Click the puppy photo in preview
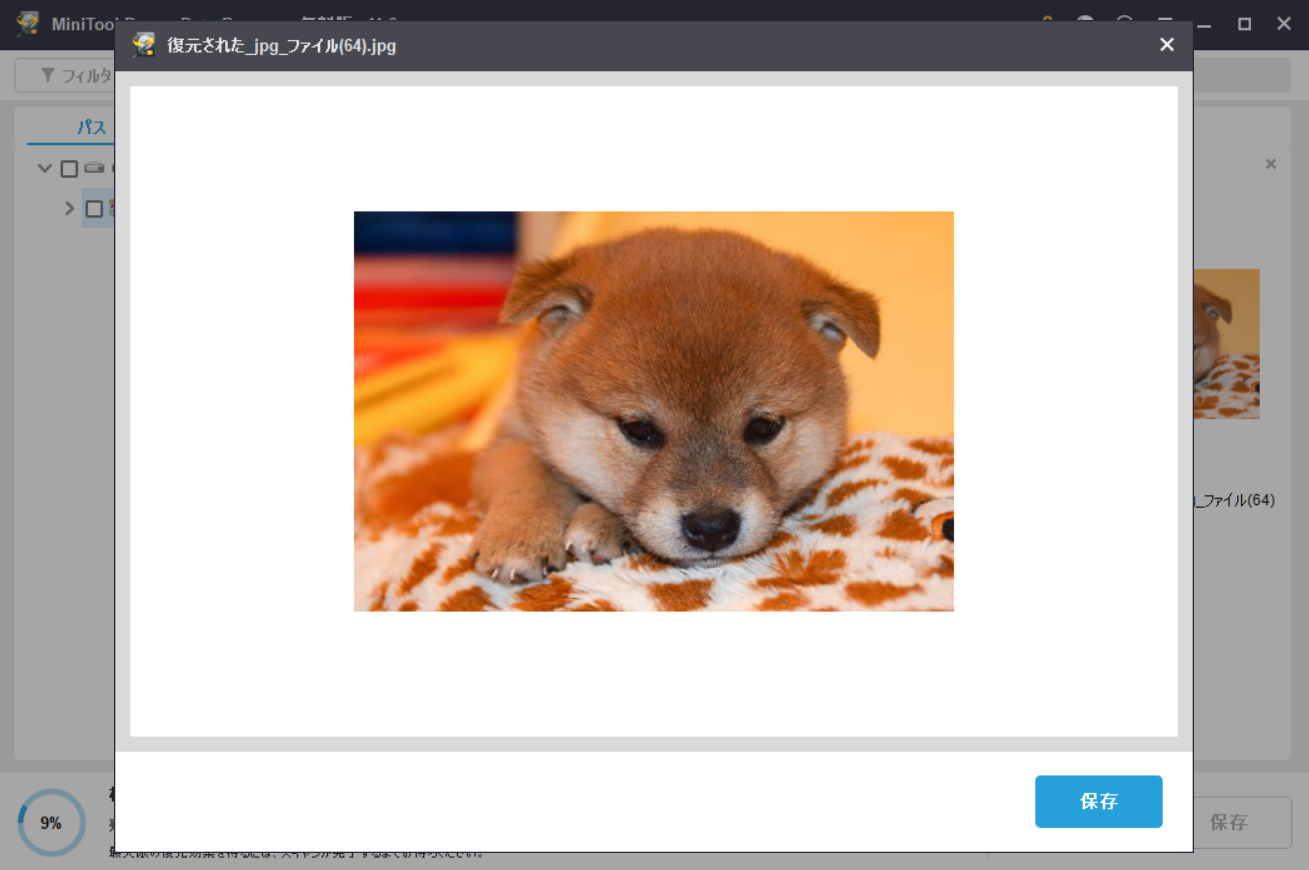 (653, 411)
